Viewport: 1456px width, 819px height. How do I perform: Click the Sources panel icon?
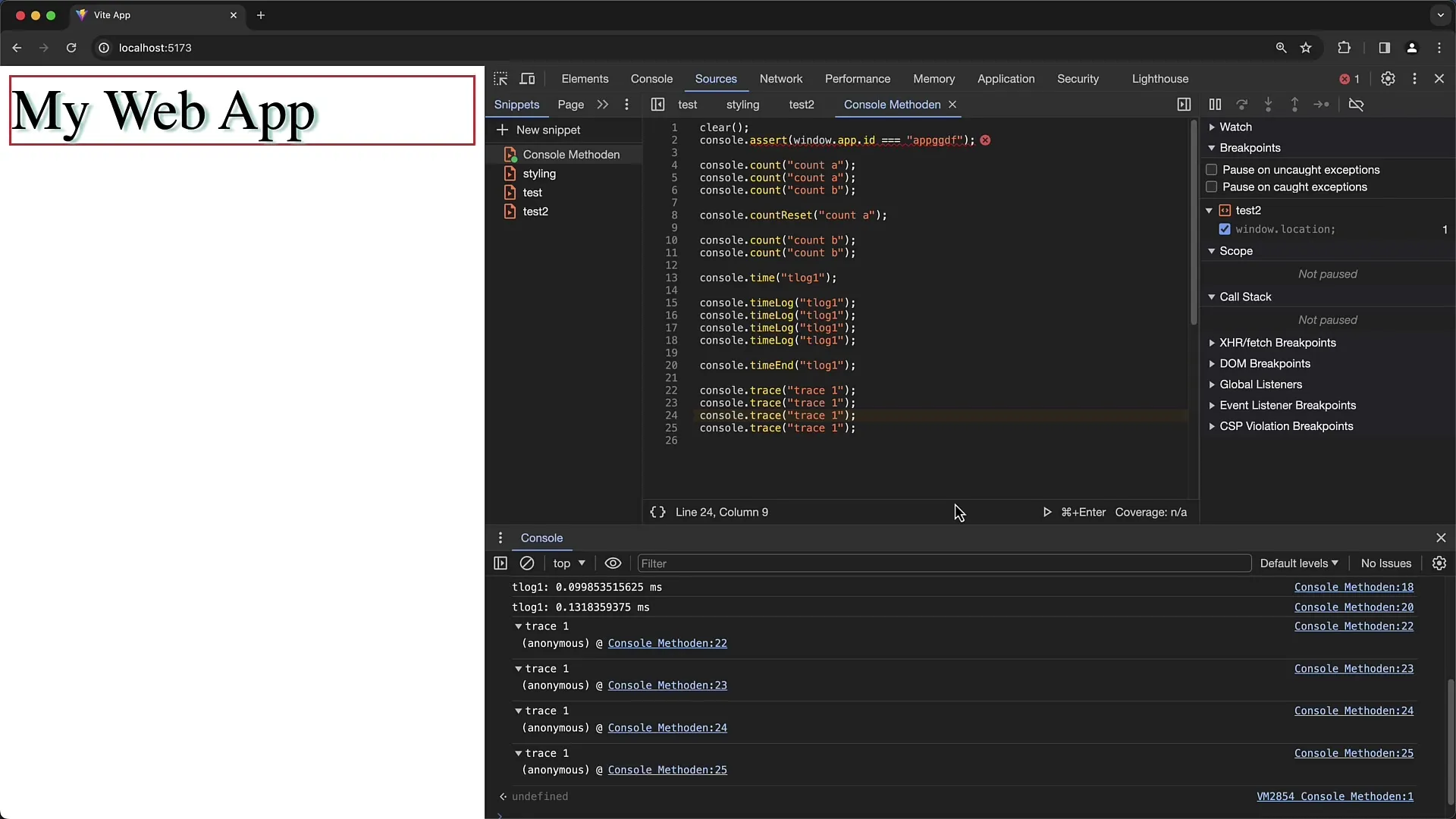tap(715, 78)
